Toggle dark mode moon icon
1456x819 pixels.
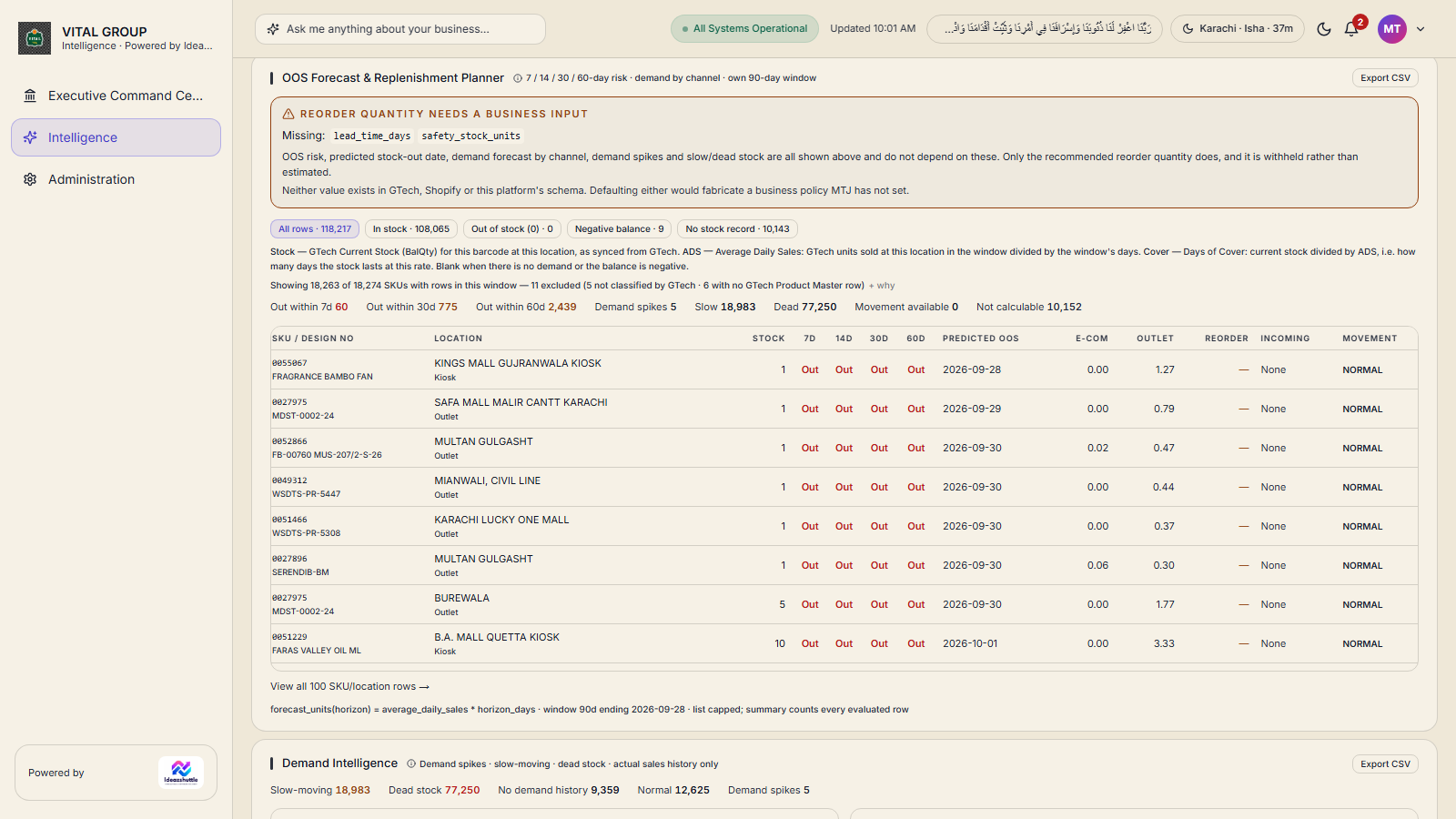click(1324, 29)
